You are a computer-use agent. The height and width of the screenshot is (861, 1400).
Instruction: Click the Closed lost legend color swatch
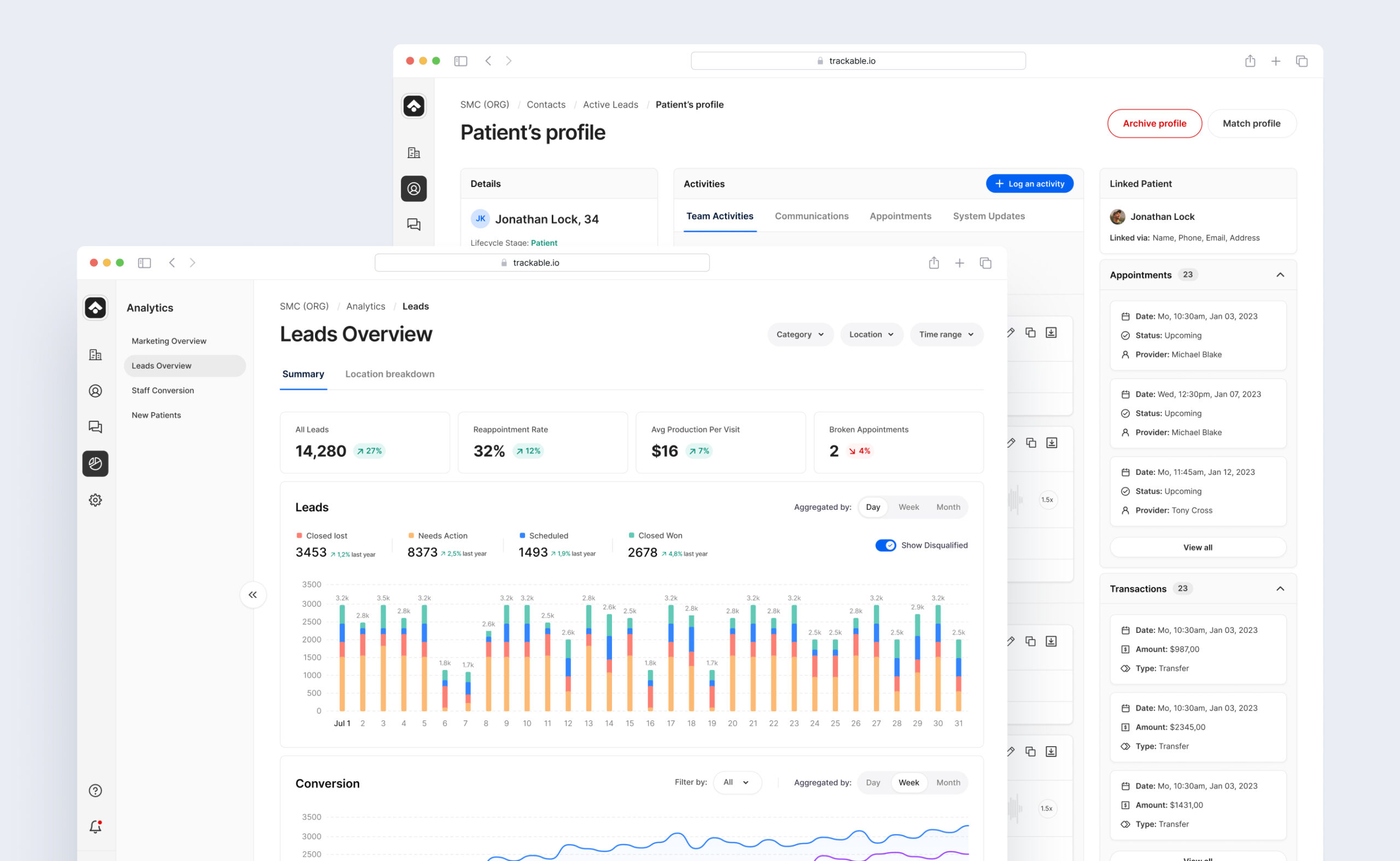300,536
